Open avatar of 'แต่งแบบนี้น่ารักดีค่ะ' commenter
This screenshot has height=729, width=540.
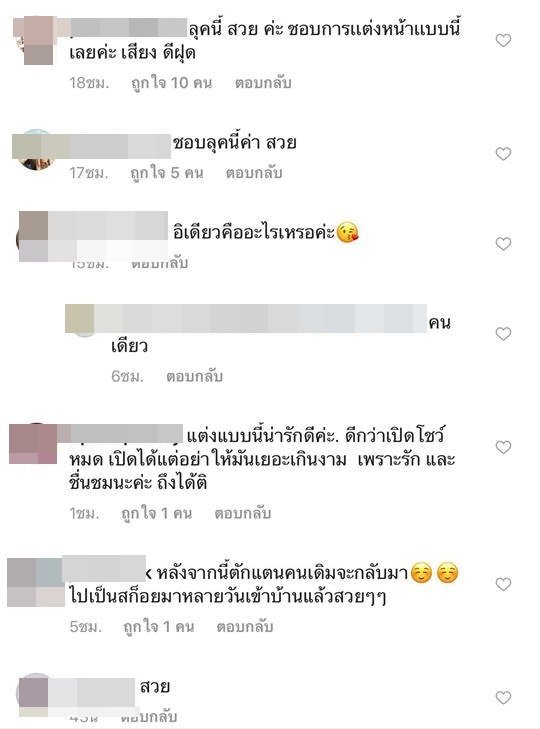(33, 444)
